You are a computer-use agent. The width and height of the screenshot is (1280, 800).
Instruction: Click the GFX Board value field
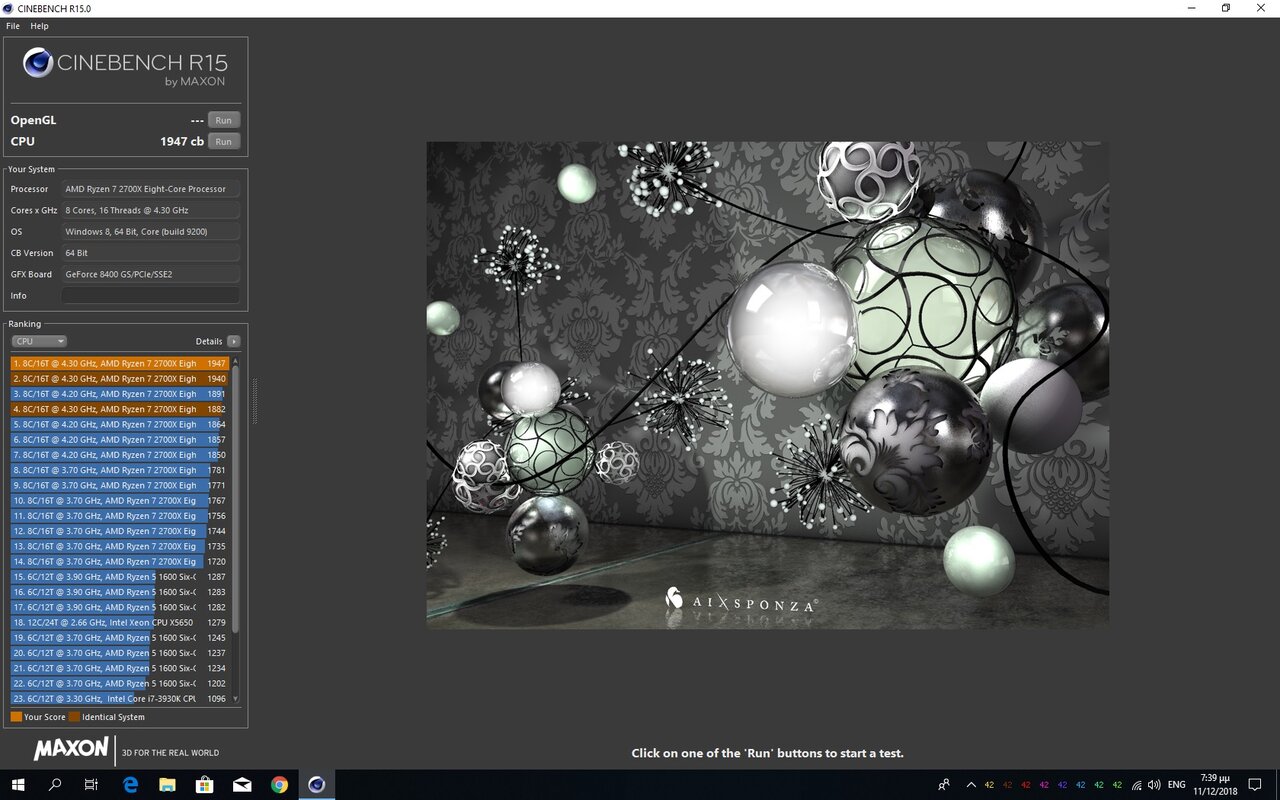click(x=150, y=274)
